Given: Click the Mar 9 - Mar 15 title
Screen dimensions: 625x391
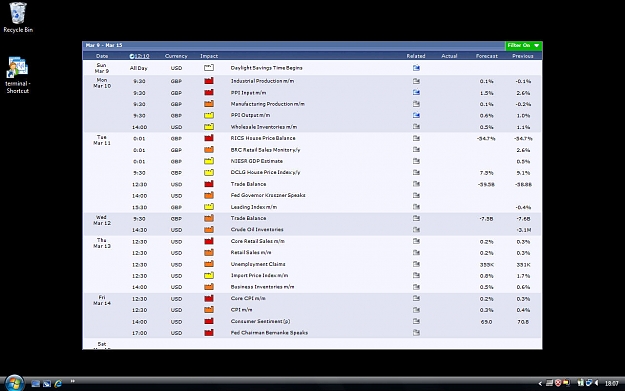Looking at the screenshot, I should (x=104, y=45).
